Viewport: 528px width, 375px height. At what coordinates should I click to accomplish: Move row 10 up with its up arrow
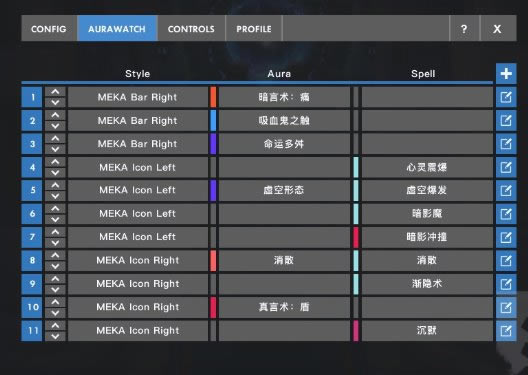tap(55, 302)
